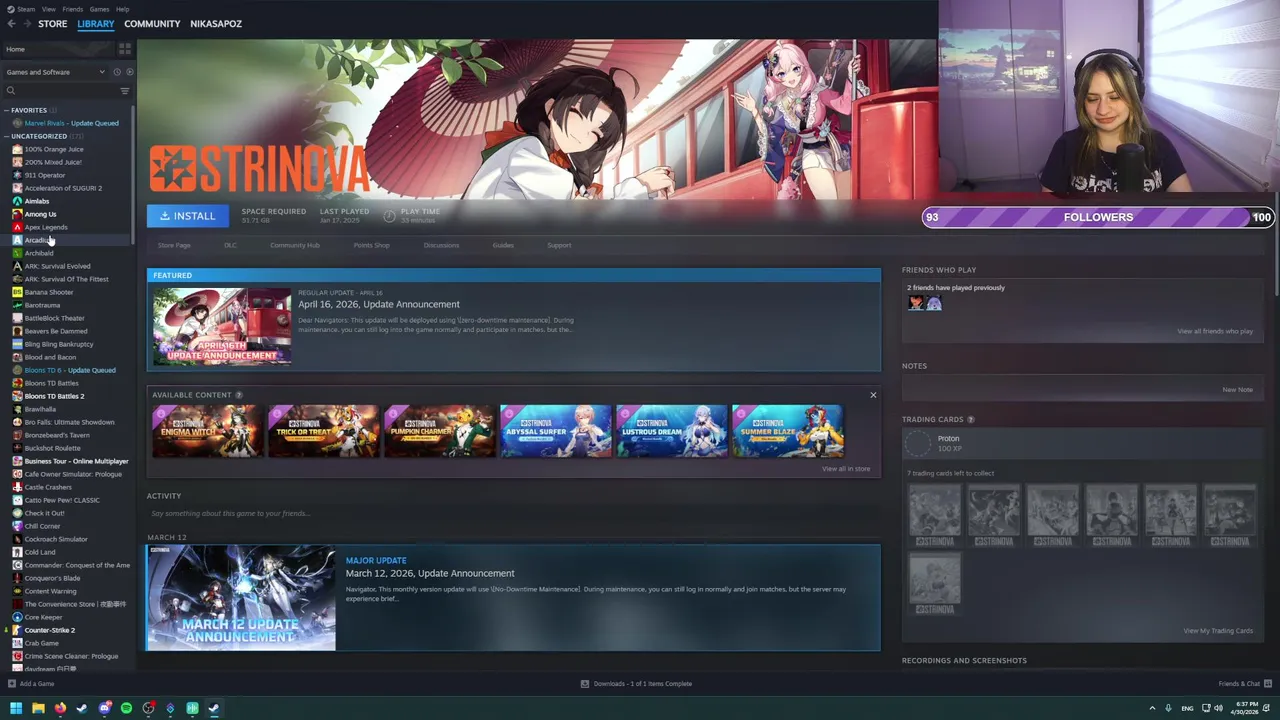Open the Summer Blaze DLC thumbnail
Screen dimensions: 1280x720
pos(787,431)
